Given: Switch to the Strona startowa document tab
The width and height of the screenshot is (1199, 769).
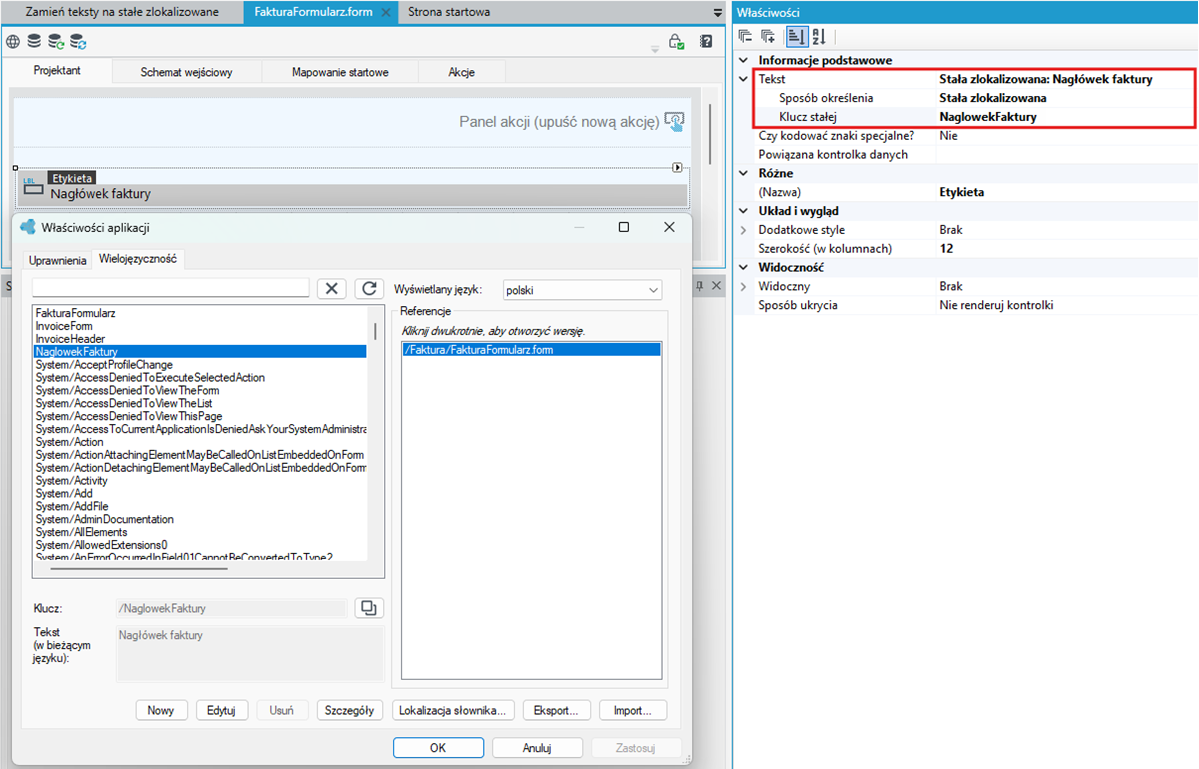Looking at the screenshot, I should click(x=449, y=12).
